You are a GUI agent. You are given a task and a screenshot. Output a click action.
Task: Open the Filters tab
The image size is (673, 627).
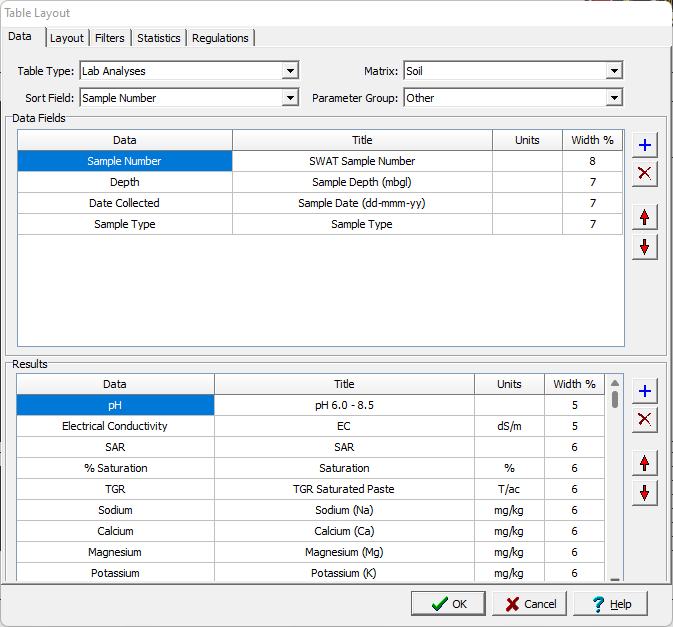(110, 38)
